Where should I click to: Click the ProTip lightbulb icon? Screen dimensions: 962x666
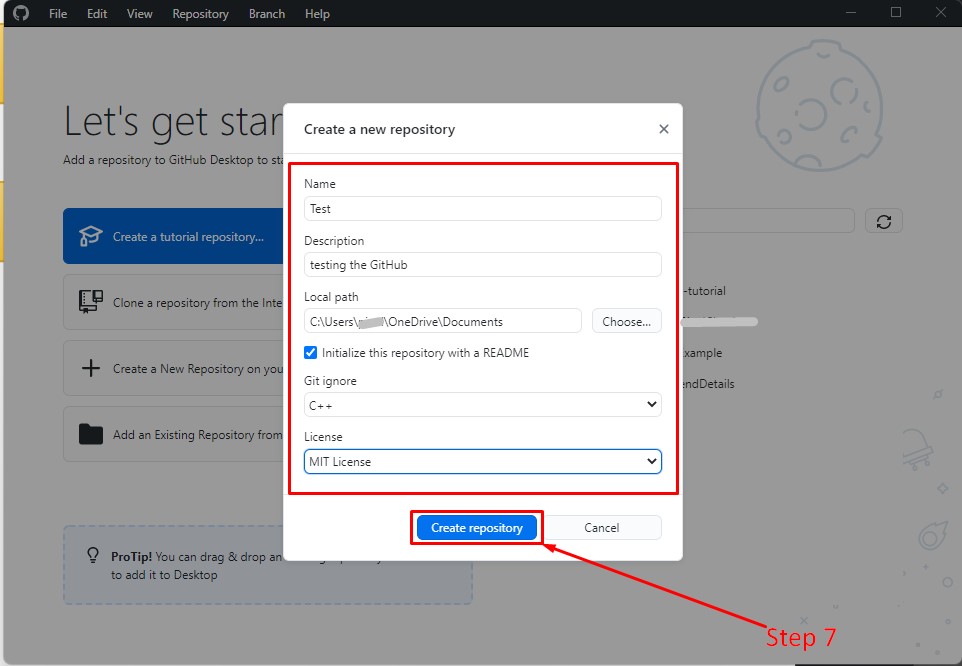click(x=93, y=556)
